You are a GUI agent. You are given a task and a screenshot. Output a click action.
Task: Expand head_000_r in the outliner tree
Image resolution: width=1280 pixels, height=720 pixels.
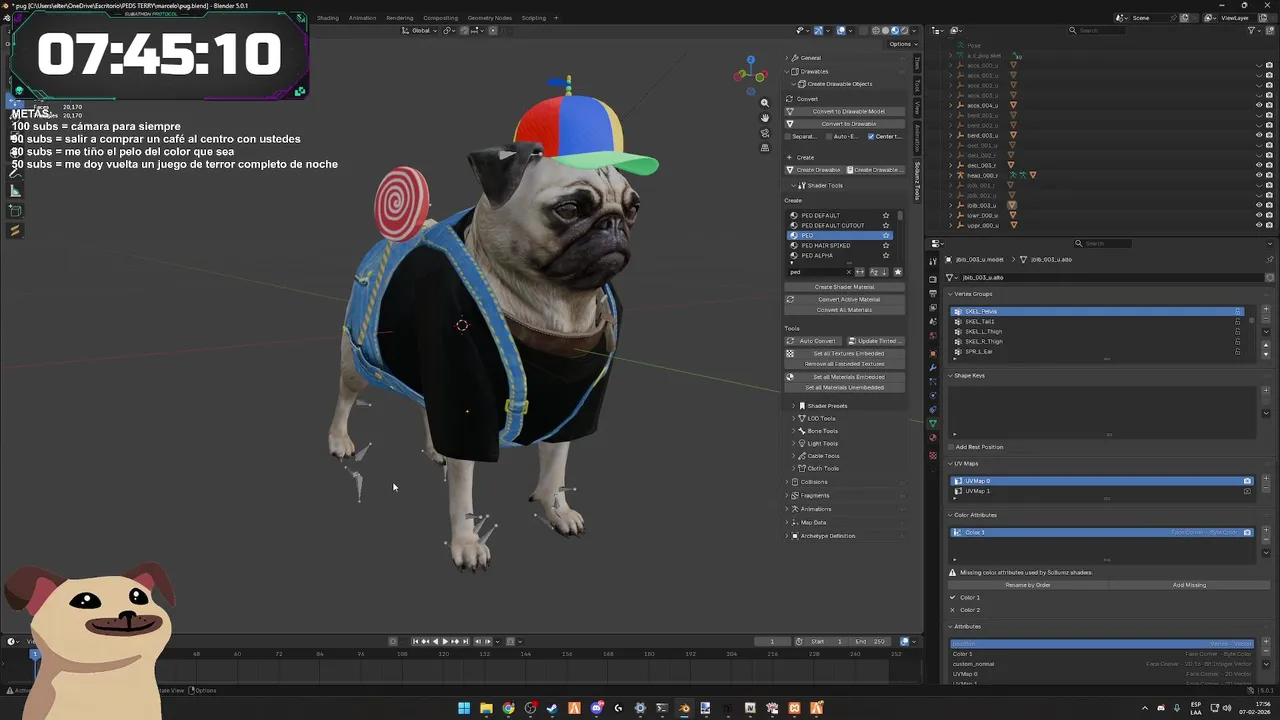point(950,175)
